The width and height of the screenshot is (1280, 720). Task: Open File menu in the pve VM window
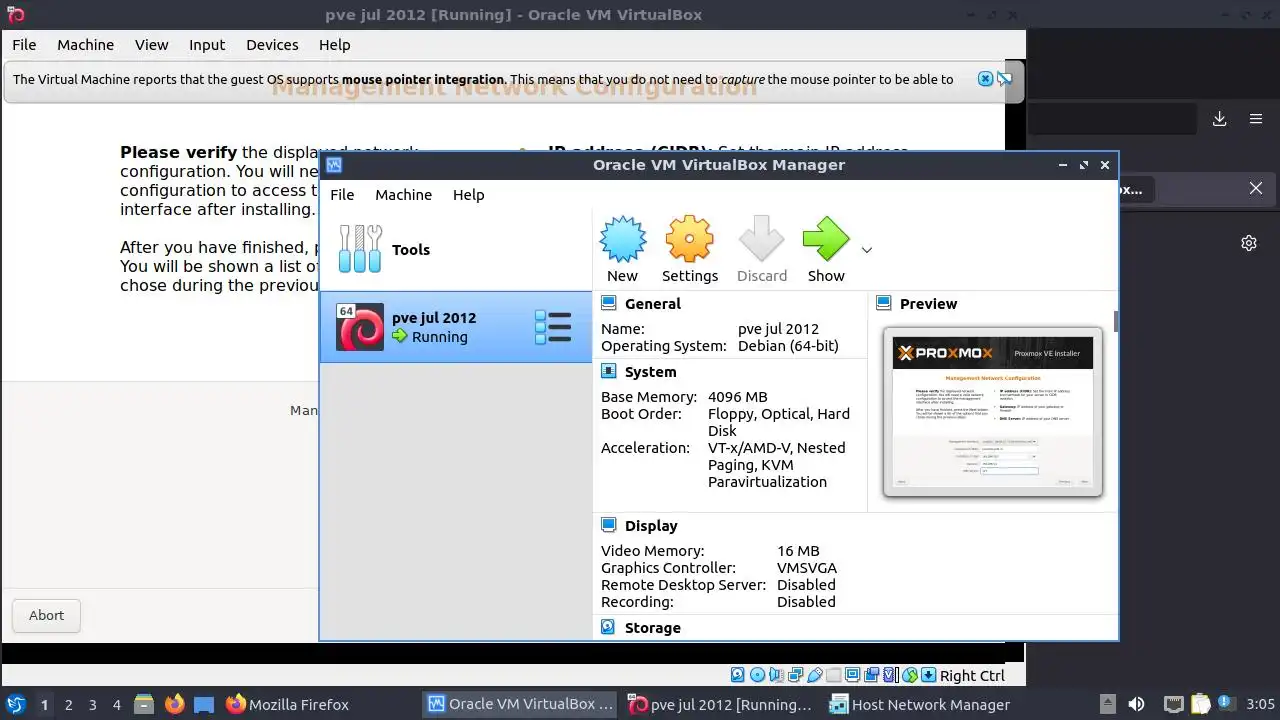24,44
